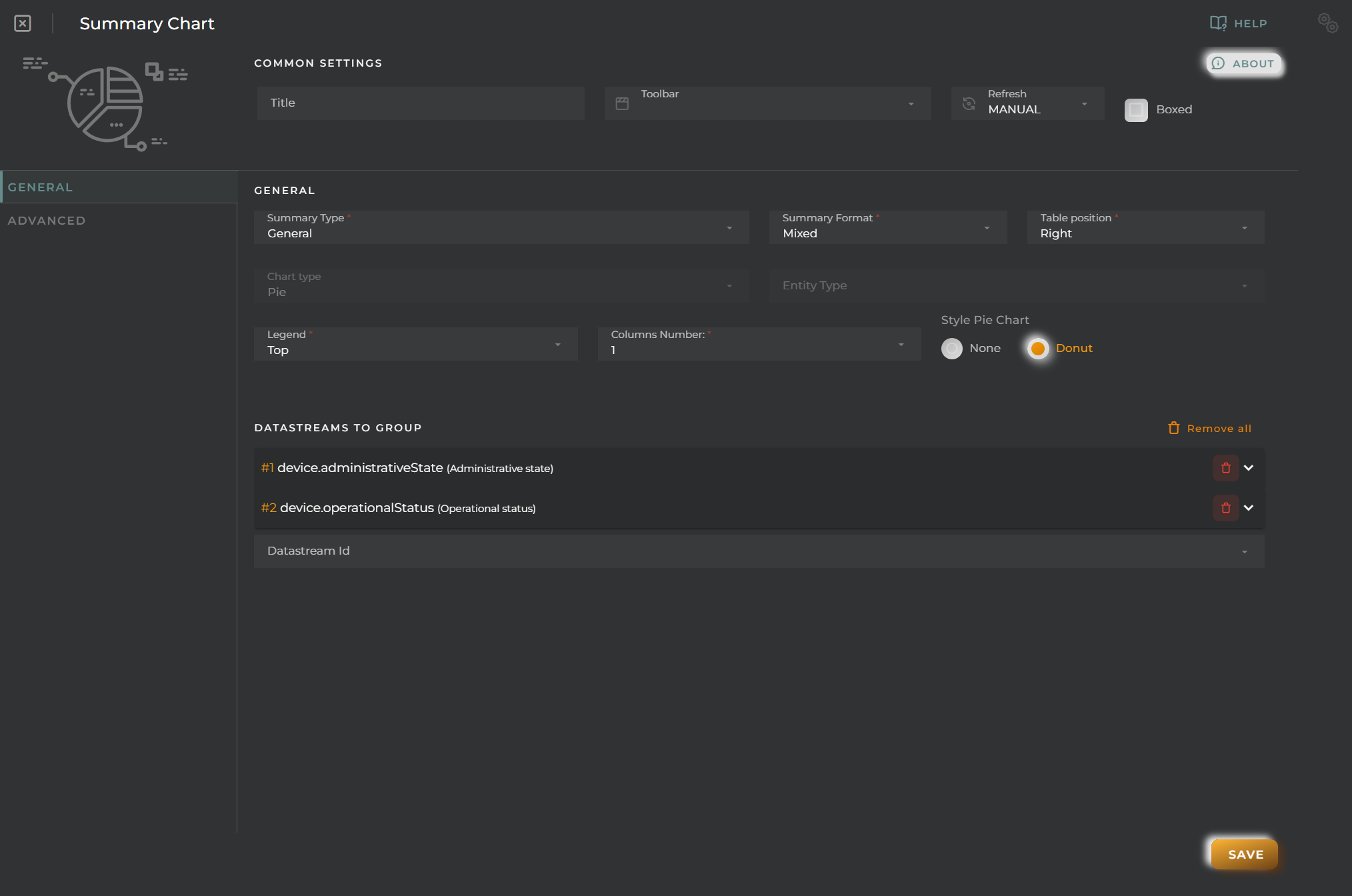
Task: Toggle the Boxed checkbox on
Action: coord(1136,108)
